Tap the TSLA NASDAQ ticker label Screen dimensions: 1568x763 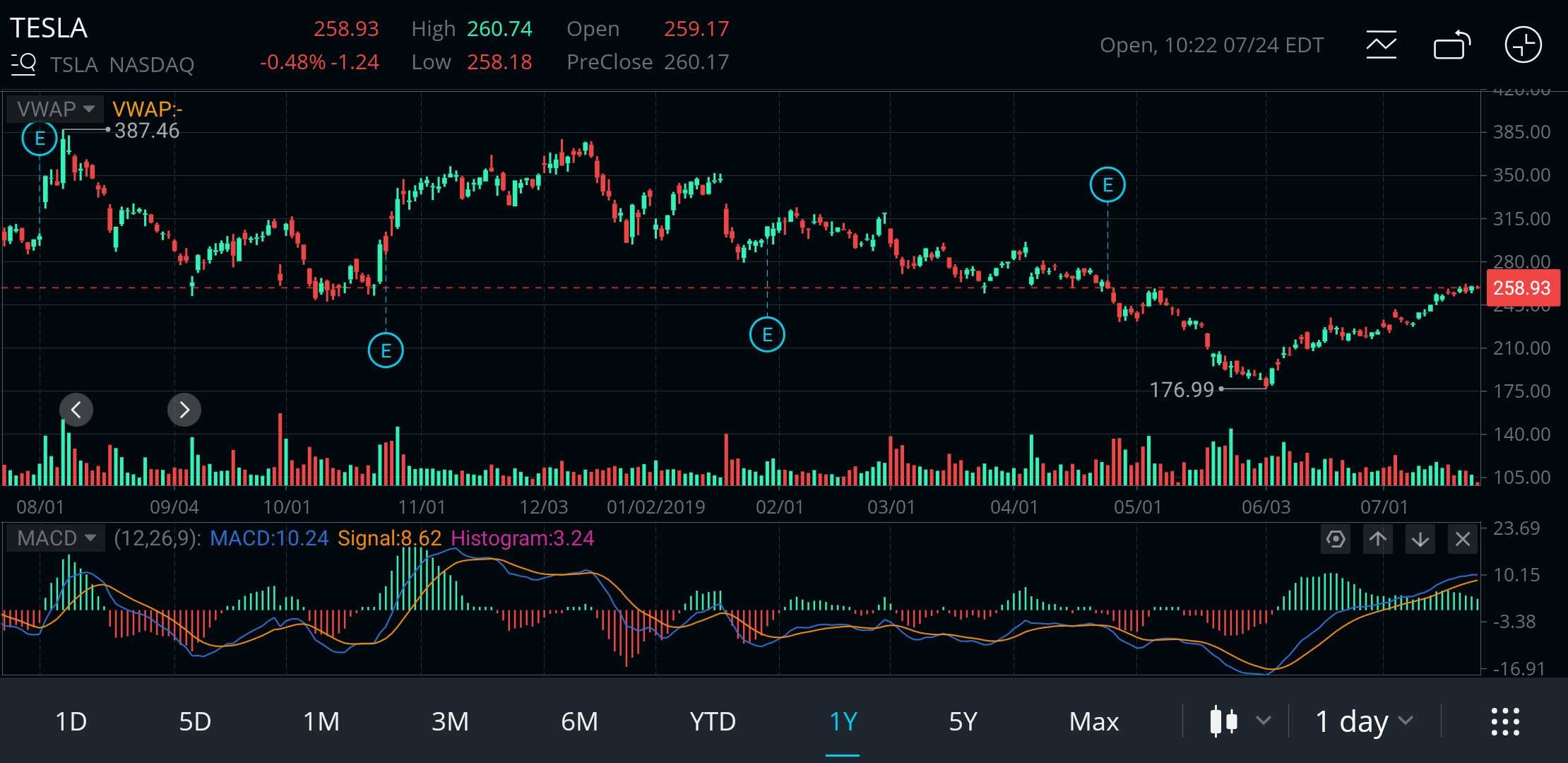coord(122,65)
